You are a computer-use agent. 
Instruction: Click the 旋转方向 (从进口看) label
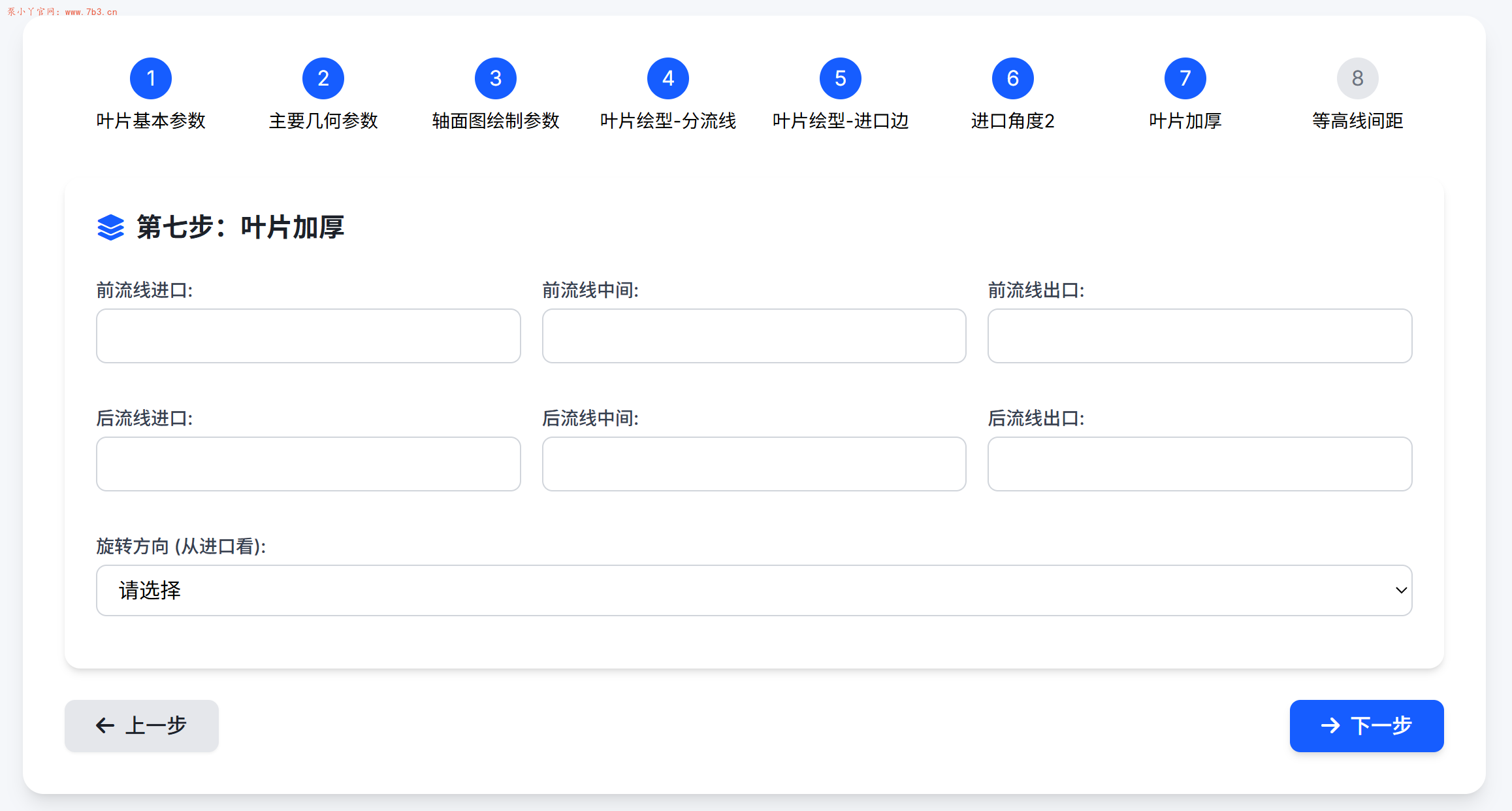click(181, 546)
